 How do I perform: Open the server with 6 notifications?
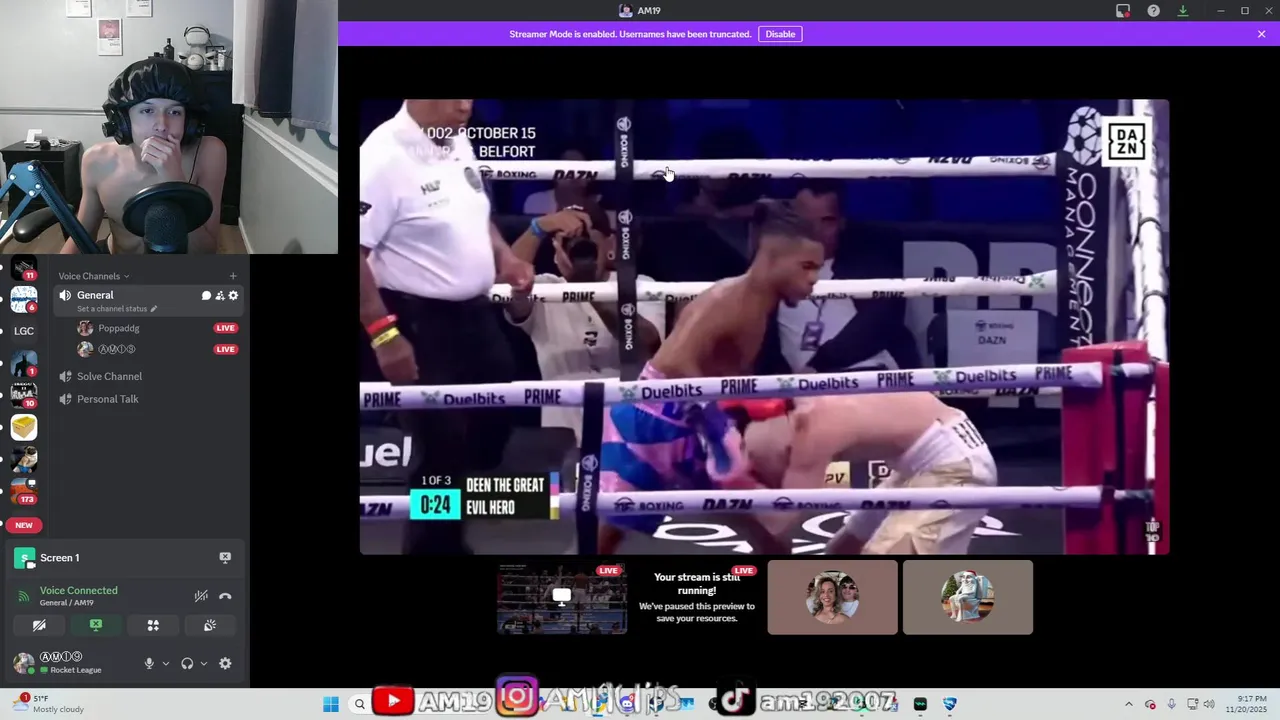coord(24,299)
